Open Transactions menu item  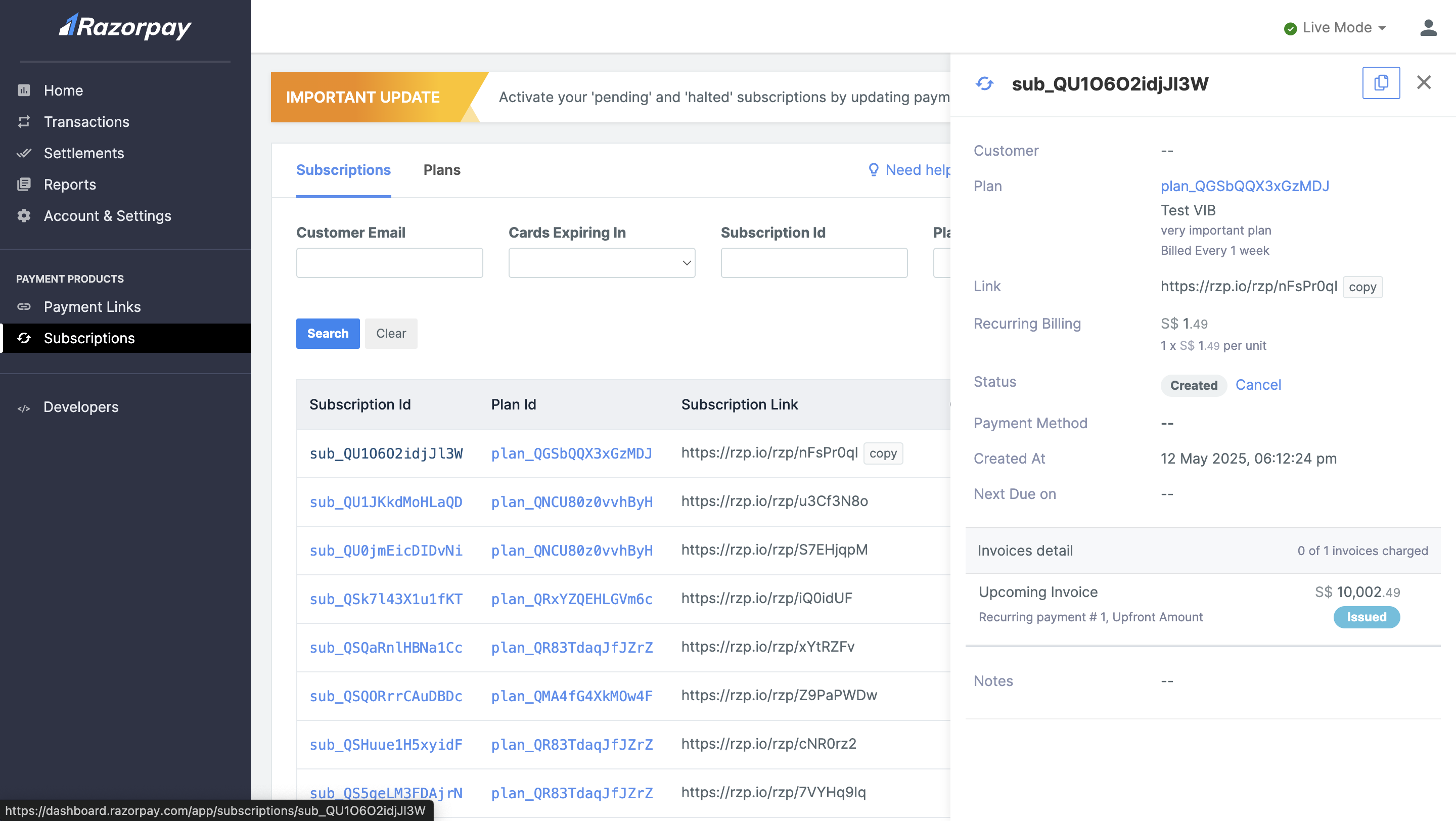point(86,121)
